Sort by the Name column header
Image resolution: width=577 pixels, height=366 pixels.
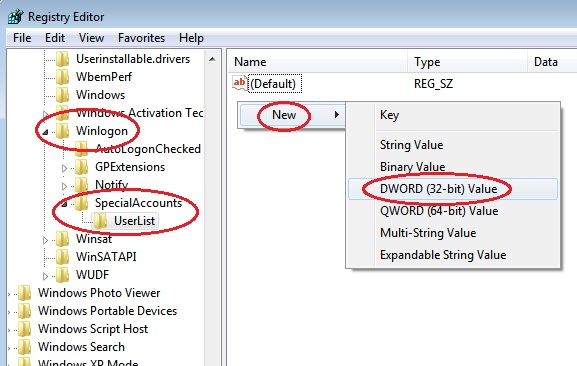tap(317, 62)
